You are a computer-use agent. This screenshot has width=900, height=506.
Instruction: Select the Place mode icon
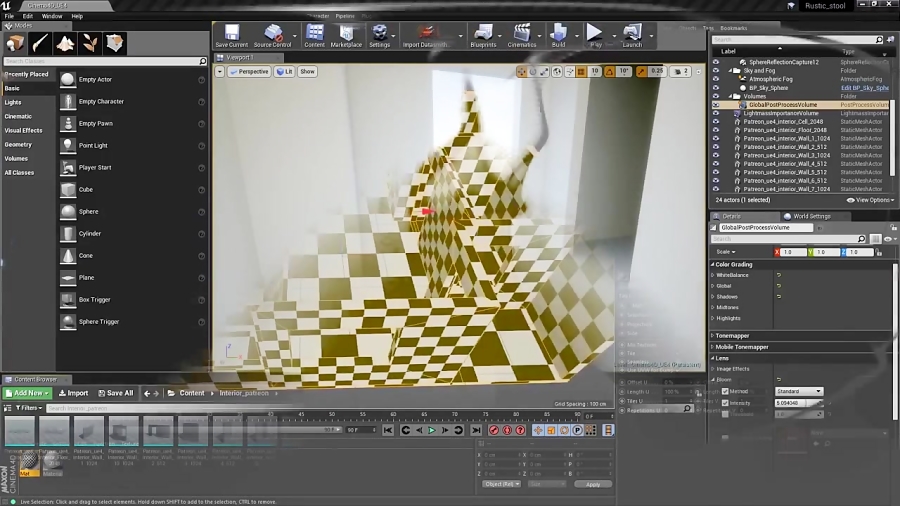tap(15, 43)
